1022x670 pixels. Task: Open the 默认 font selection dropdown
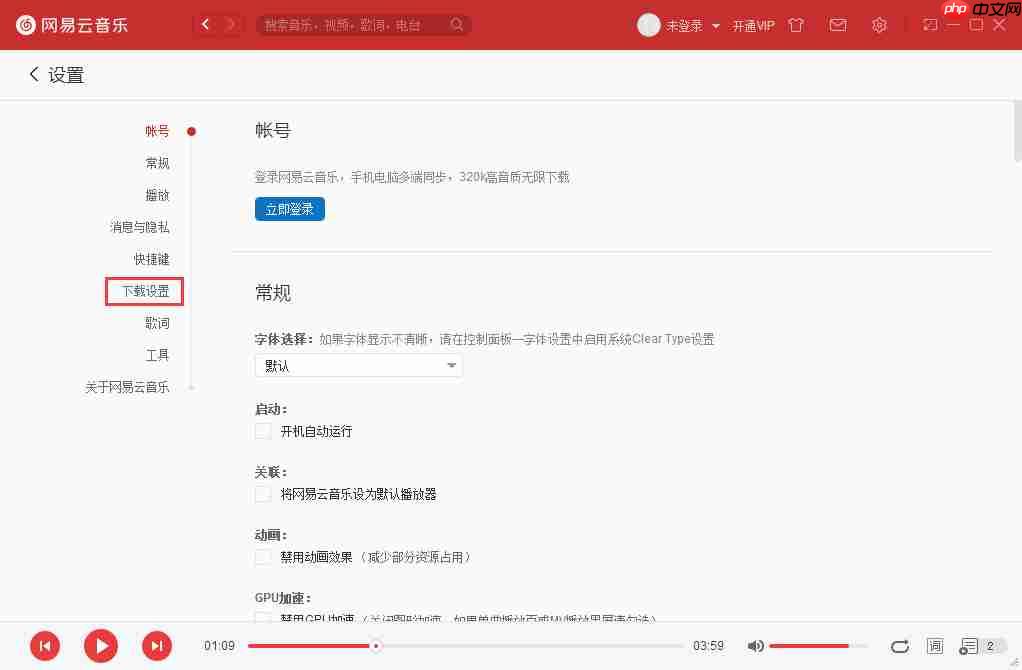[x=358, y=366]
